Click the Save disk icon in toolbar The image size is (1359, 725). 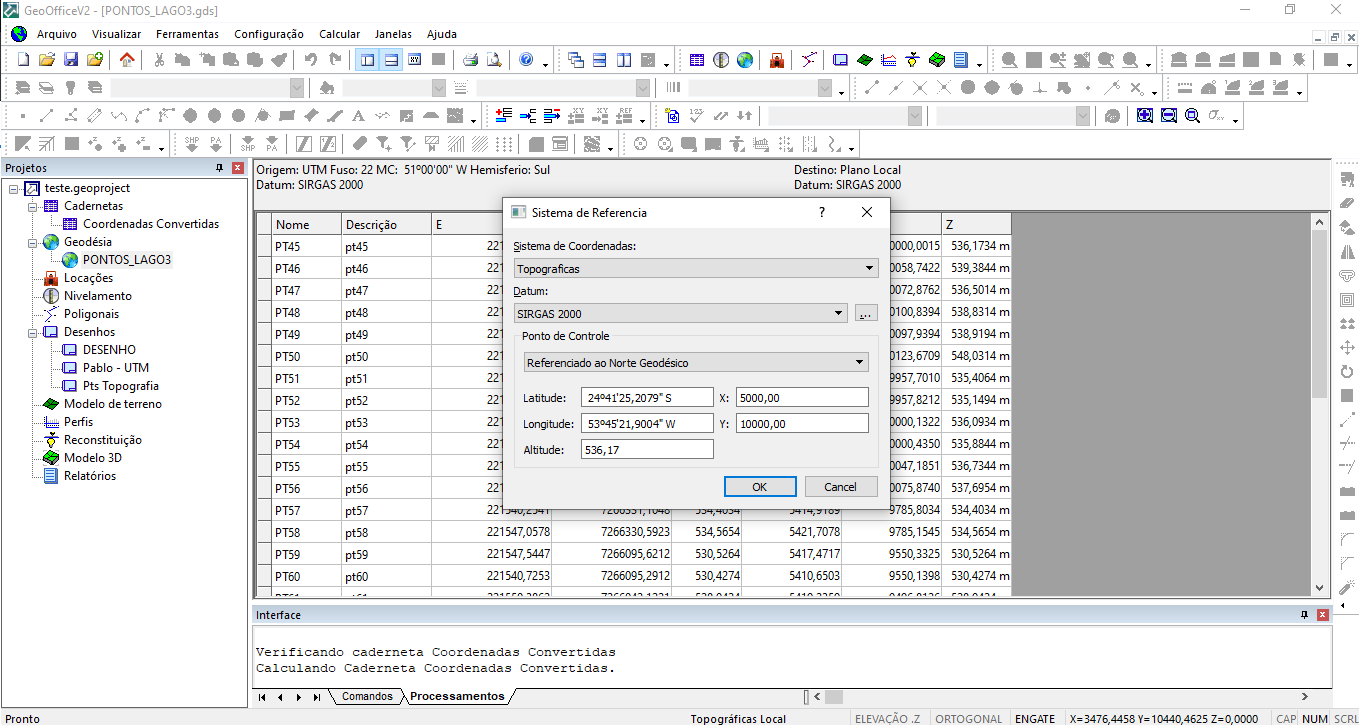tap(71, 60)
